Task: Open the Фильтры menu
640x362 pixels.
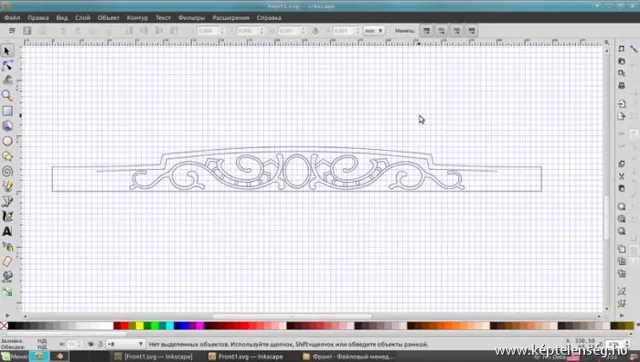Action: [x=191, y=18]
